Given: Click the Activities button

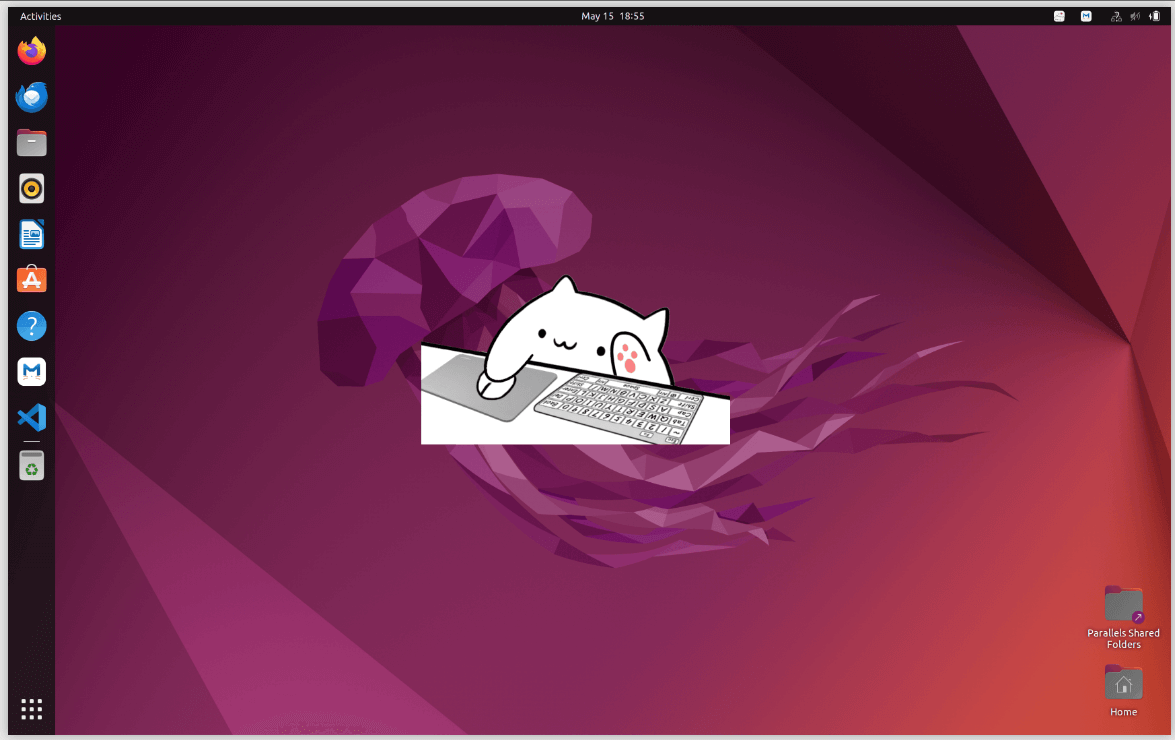Looking at the screenshot, I should [40, 16].
